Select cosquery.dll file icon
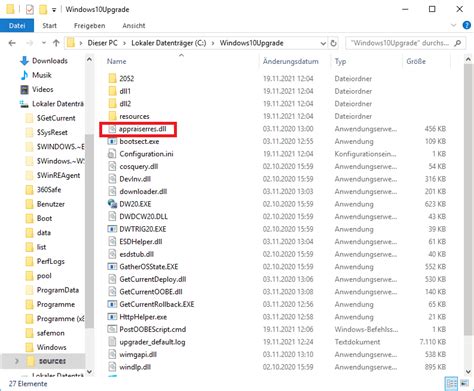 pyautogui.click(x=112, y=166)
